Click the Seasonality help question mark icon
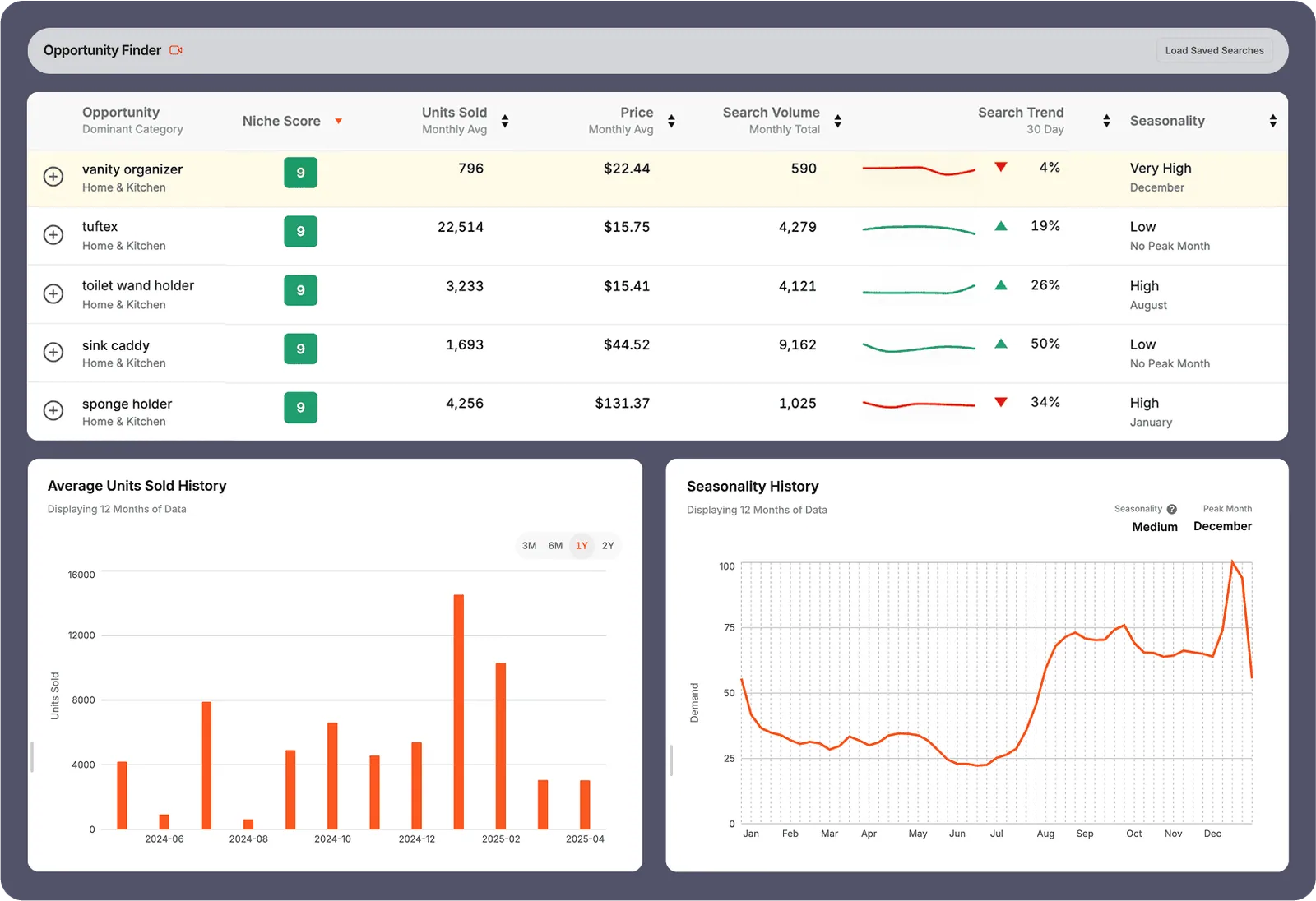This screenshot has width=1316, height=901. tap(1172, 509)
